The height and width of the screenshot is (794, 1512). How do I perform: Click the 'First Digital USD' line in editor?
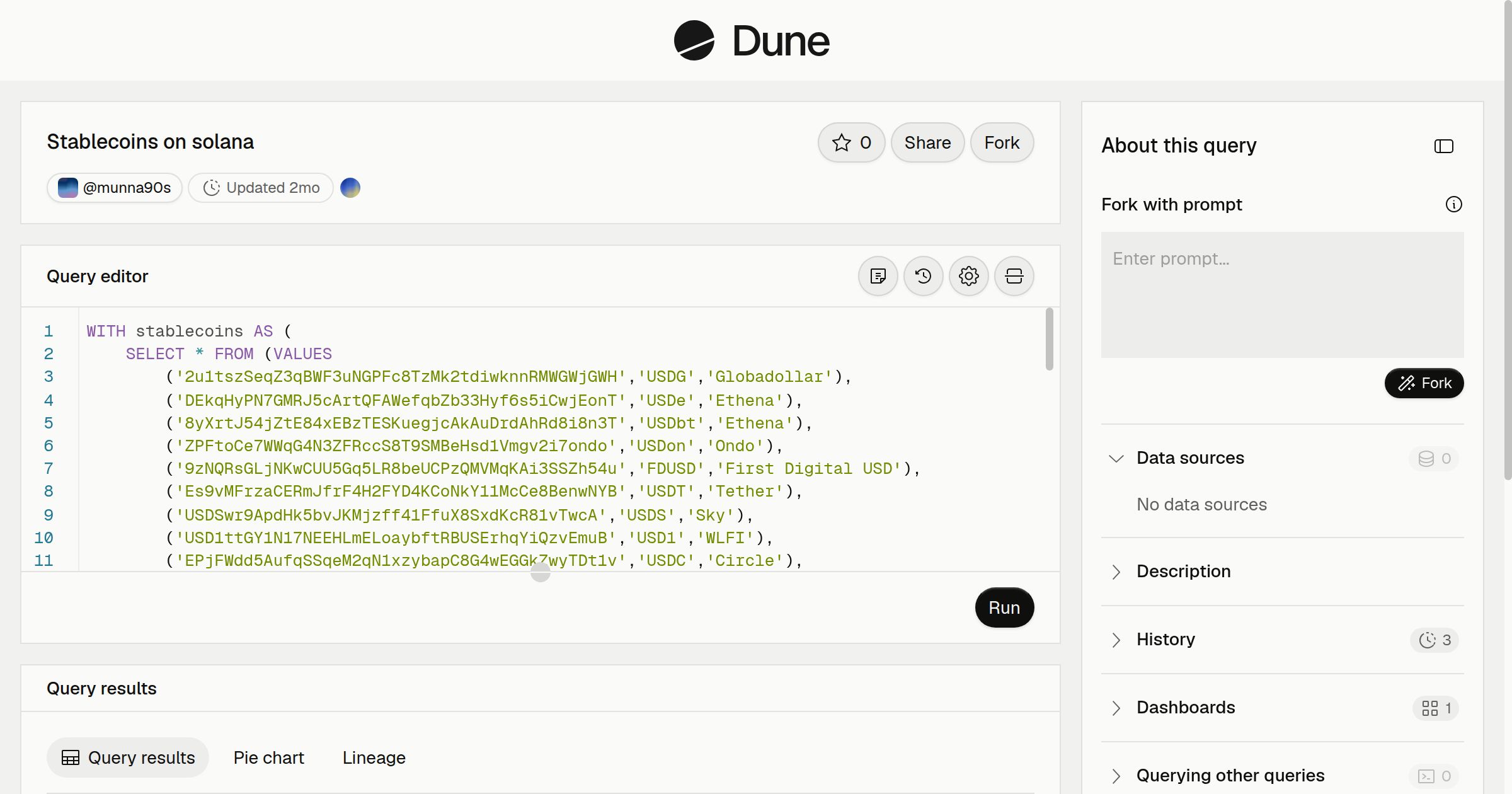tap(543, 469)
